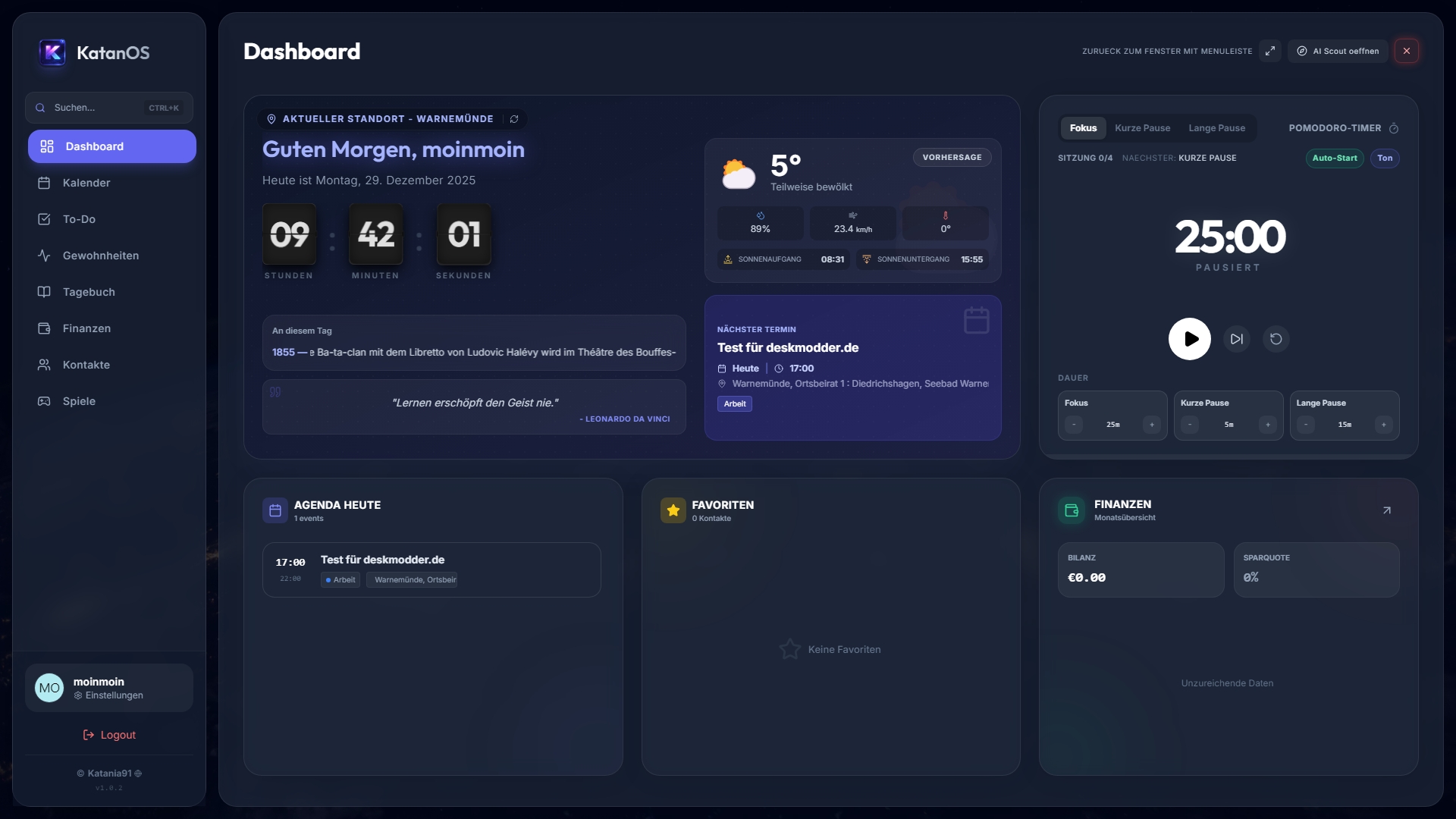This screenshot has height=819, width=1456.
Task: Refresh the current location Warnemünde
Action: pos(514,119)
